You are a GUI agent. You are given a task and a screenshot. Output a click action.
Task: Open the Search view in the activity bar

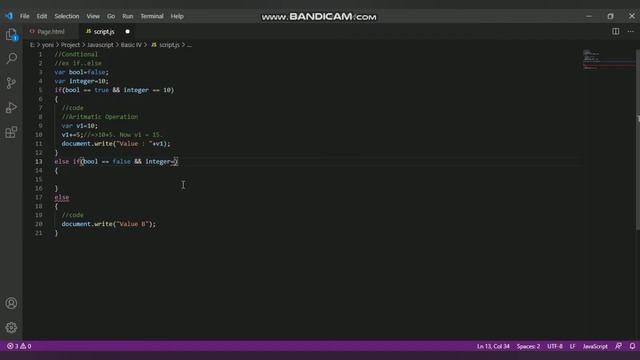(11, 58)
